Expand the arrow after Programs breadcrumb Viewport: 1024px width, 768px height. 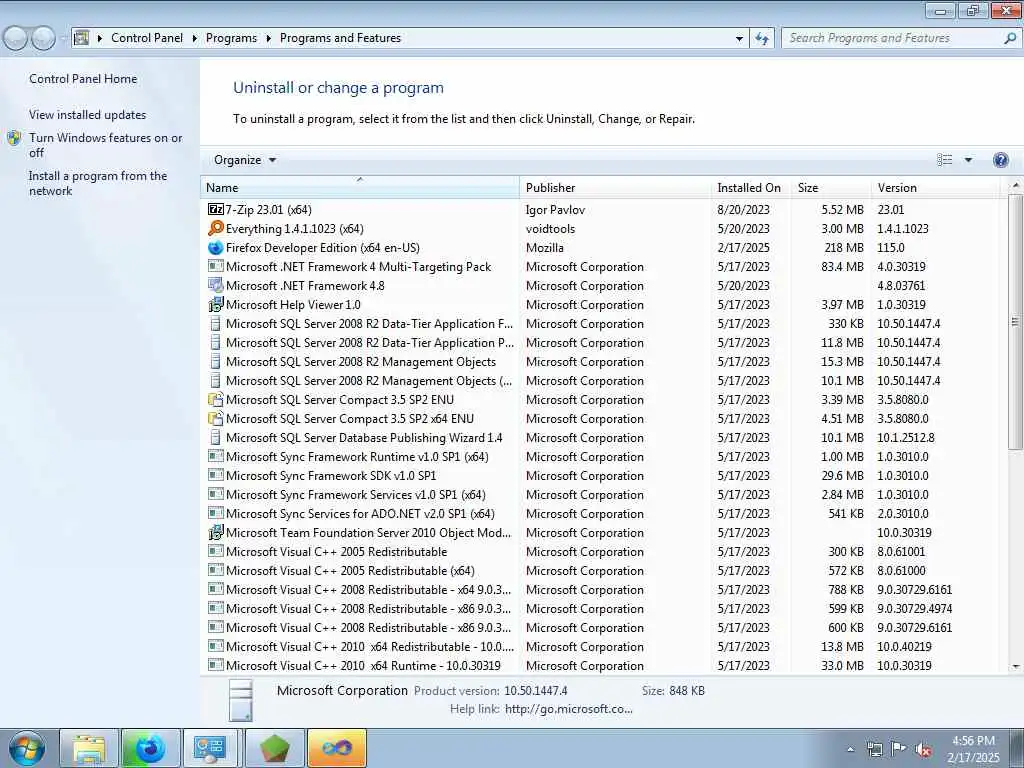268,39
